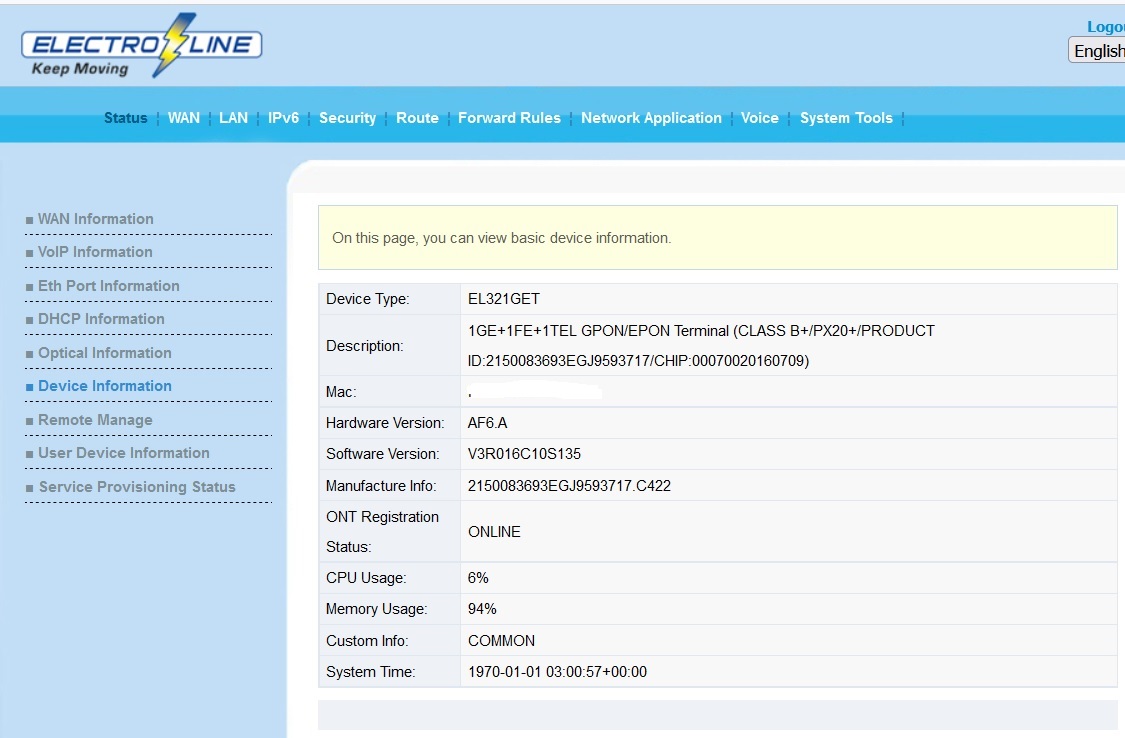Switch to the WAN menu

coord(184,118)
